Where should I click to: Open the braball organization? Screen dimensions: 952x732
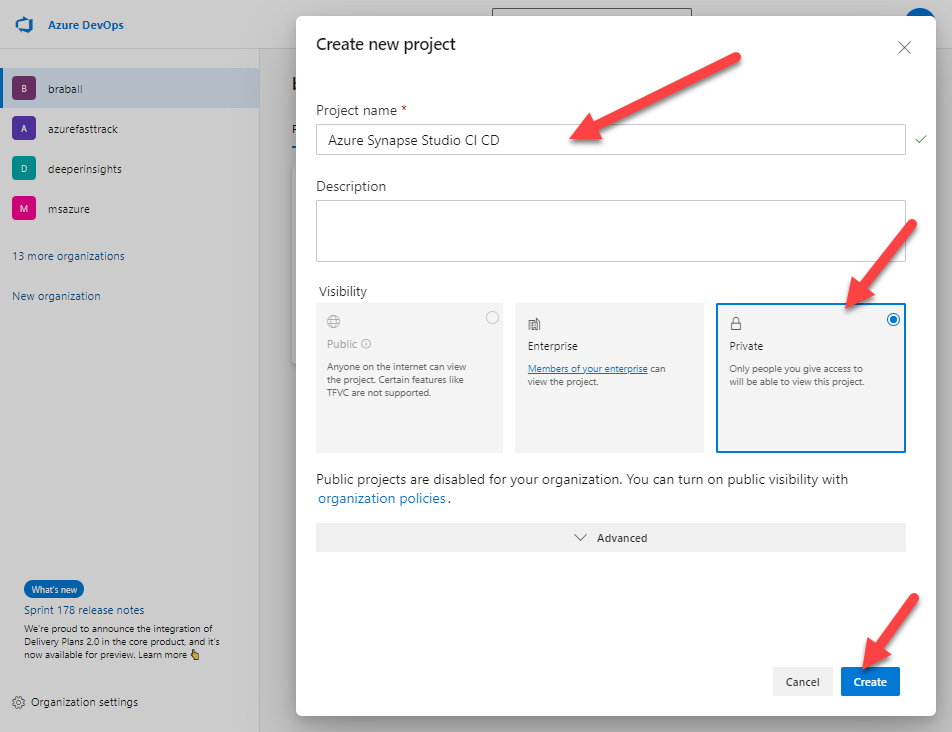tap(130, 89)
